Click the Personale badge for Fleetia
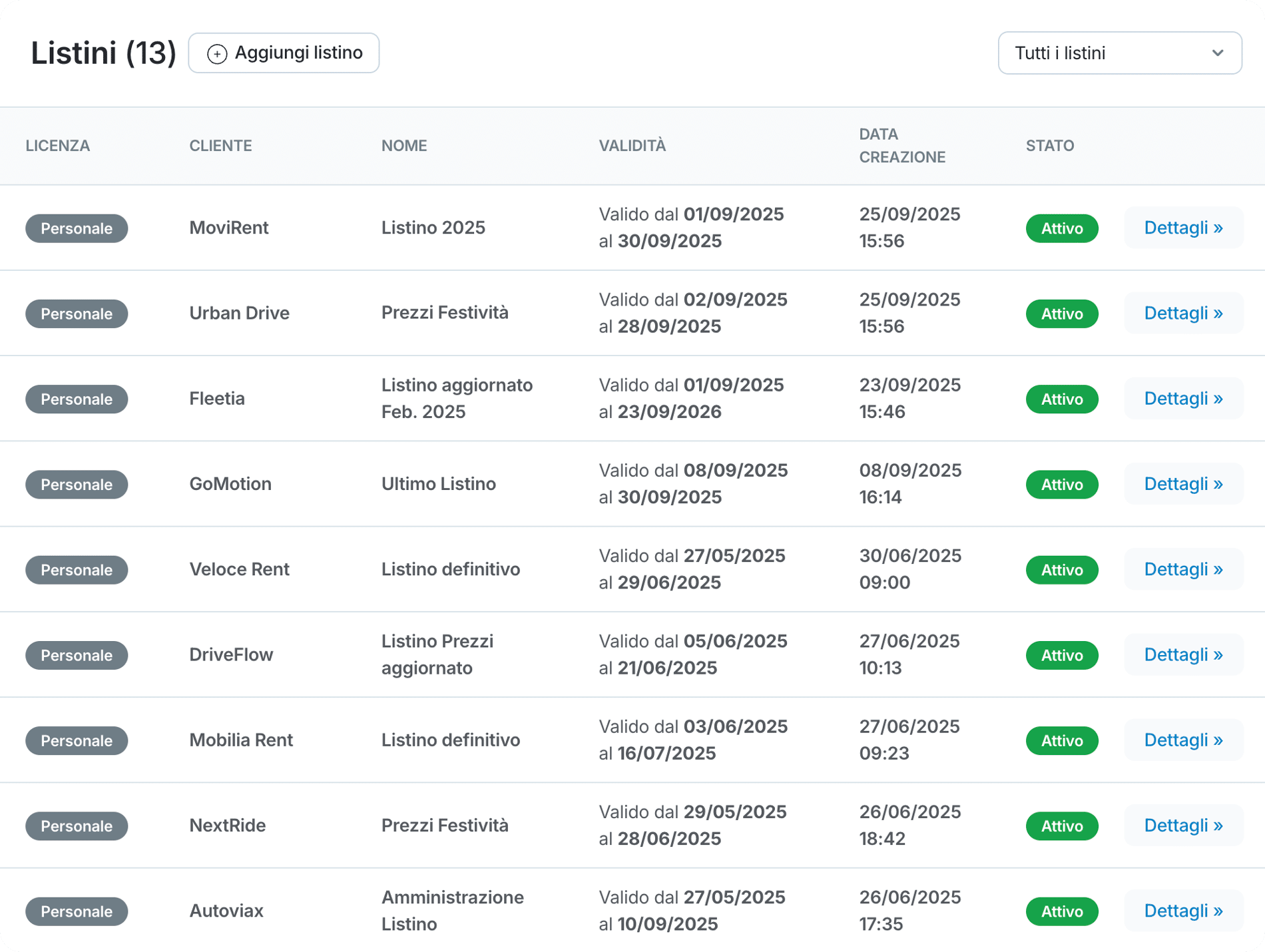The image size is (1265, 952). [x=77, y=399]
